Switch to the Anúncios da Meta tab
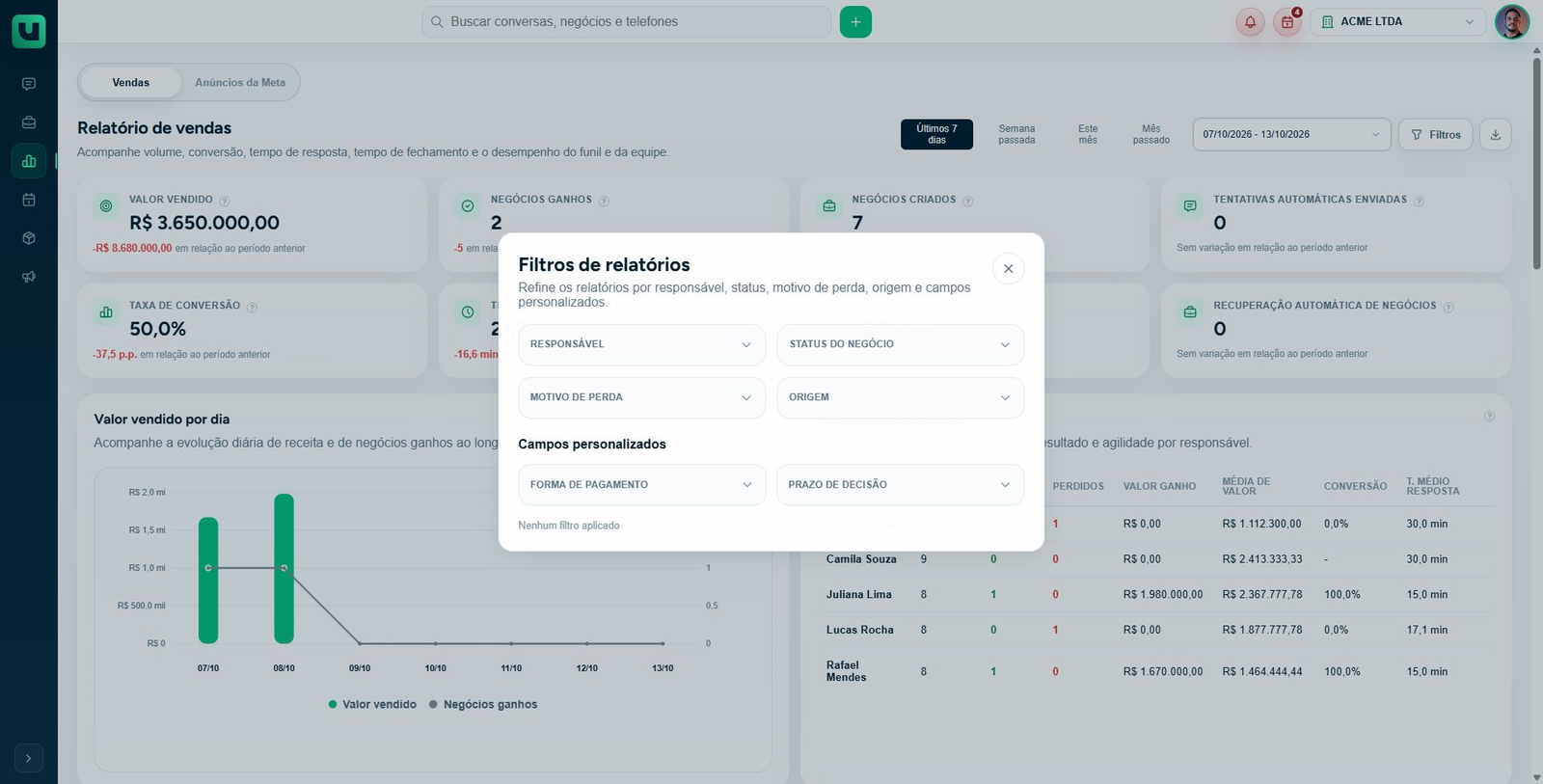Image resolution: width=1543 pixels, height=784 pixels. (240, 83)
